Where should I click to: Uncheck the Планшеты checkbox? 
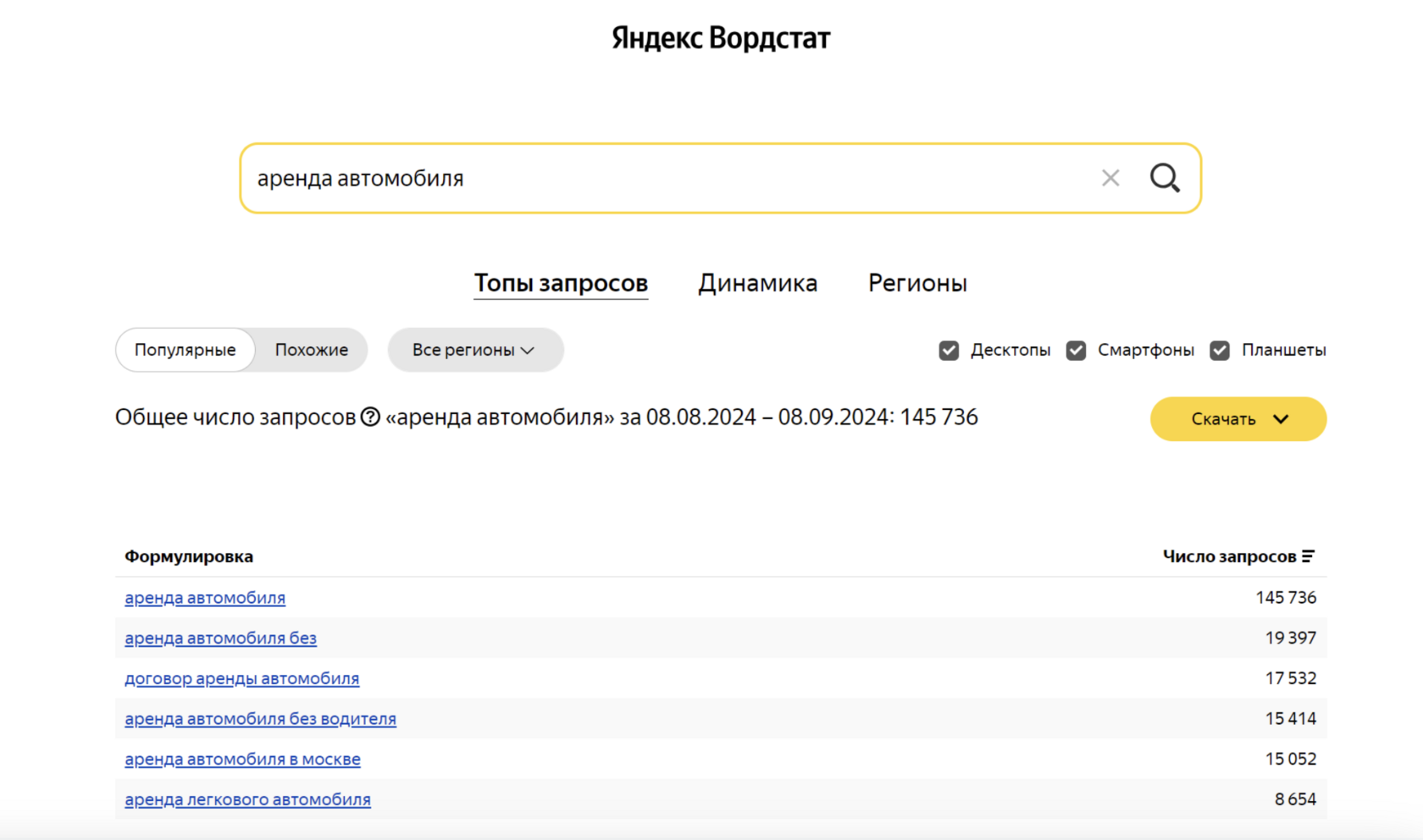pos(1220,350)
